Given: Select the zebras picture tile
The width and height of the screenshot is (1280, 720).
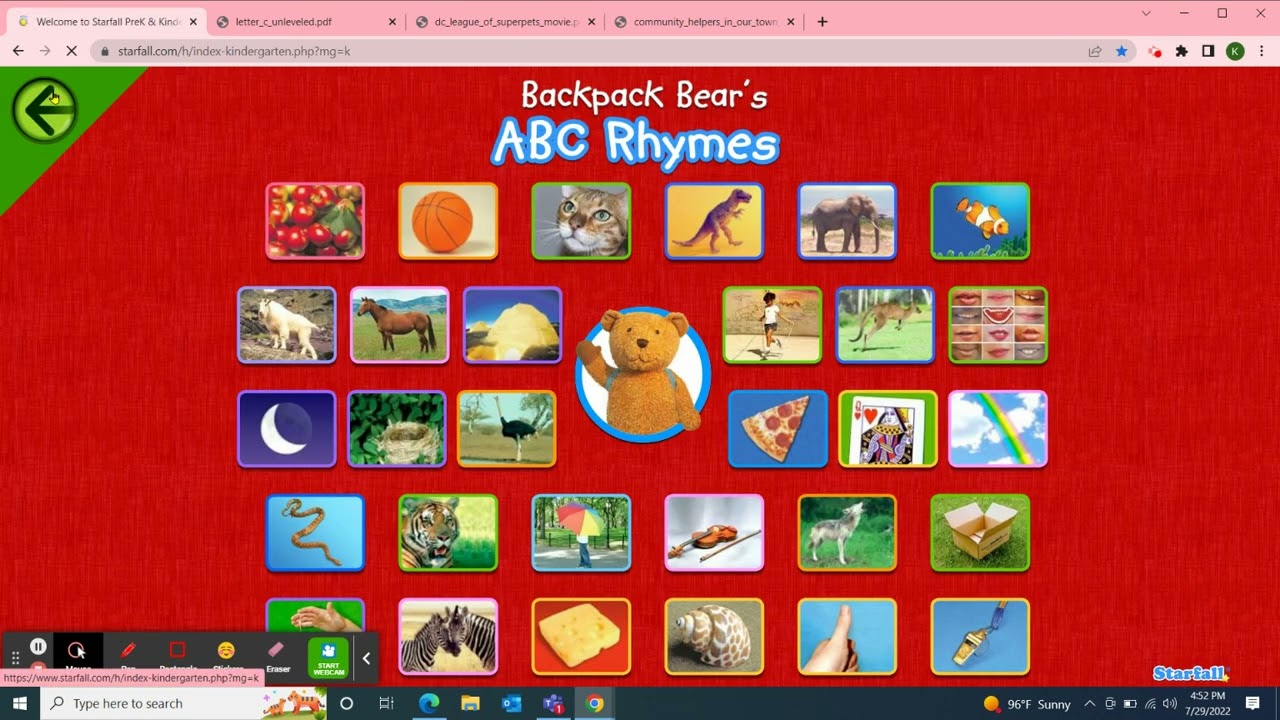Looking at the screenshot, I should 448,637.
